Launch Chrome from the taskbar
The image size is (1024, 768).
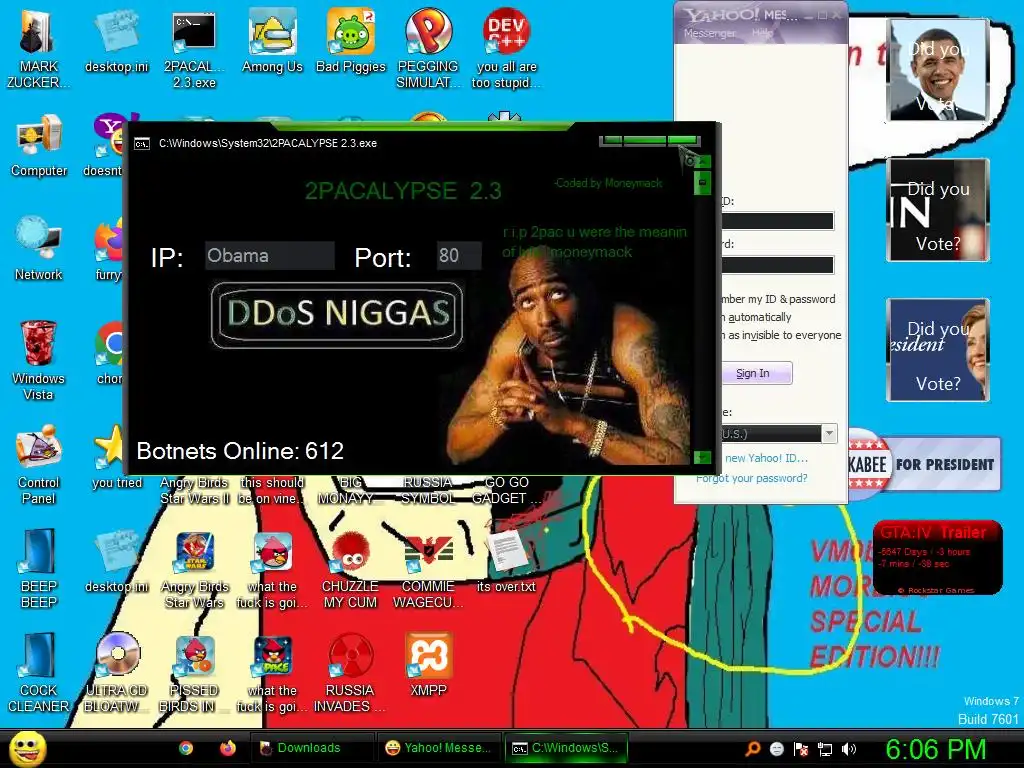coord(186,748)
